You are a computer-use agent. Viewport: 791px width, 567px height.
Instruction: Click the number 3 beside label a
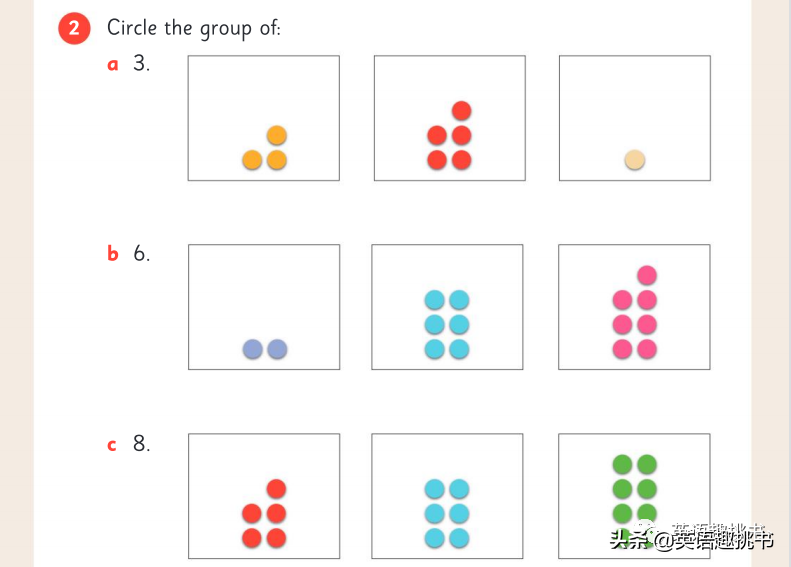coord(141,63)
